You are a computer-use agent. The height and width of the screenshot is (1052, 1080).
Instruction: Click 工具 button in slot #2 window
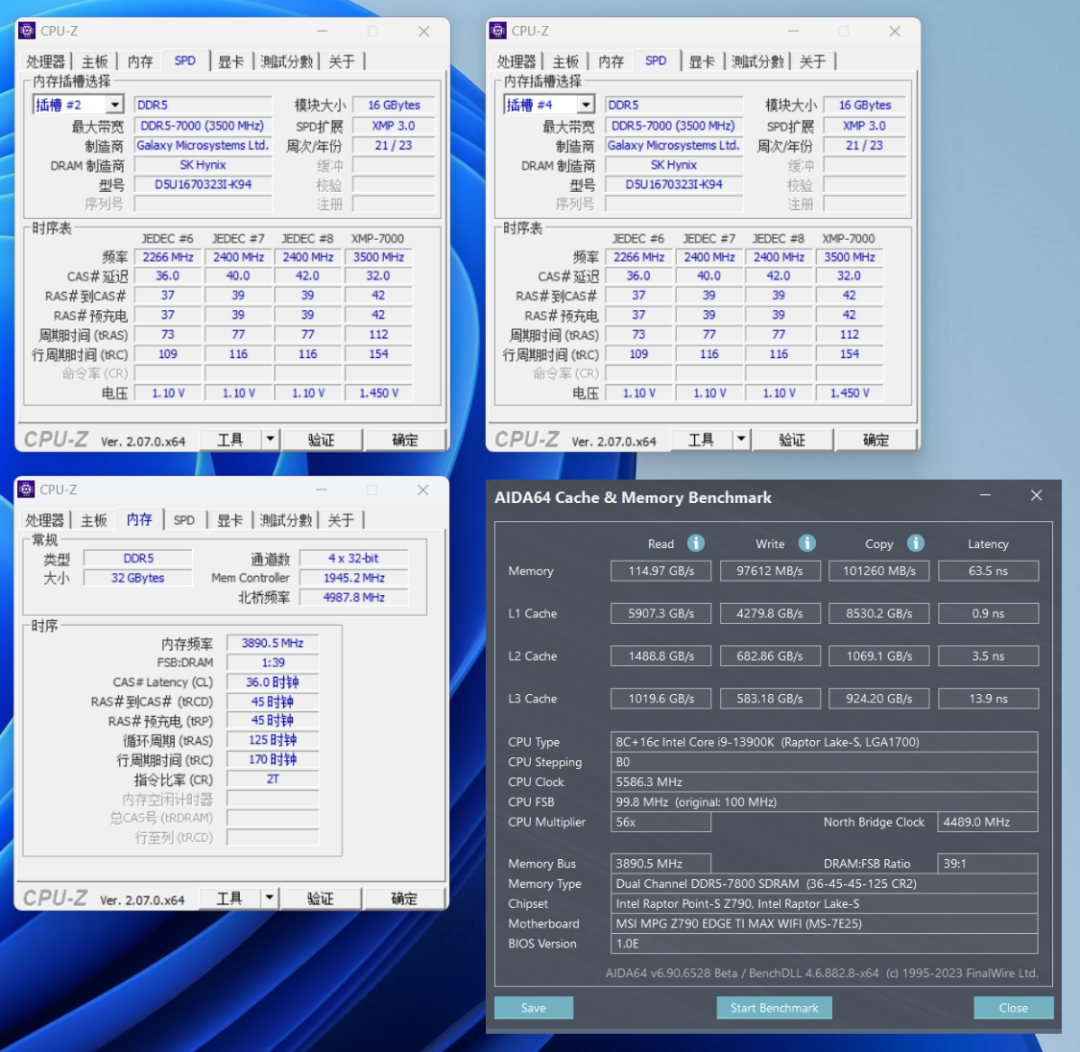(231, 440)
